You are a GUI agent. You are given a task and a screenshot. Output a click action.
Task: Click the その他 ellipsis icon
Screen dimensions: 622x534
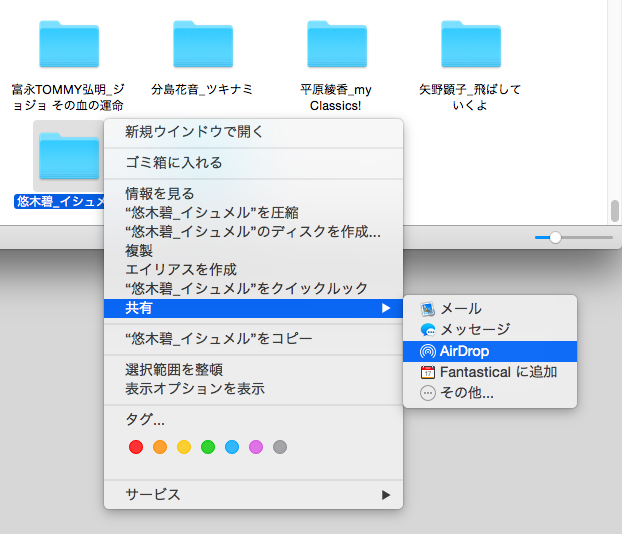[x=428, y=393]
